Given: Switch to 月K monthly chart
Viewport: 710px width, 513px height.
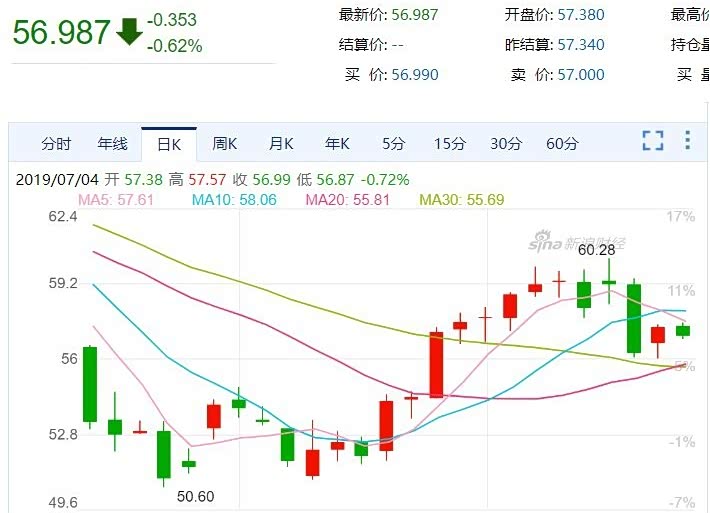Looking at the screenshot, I should 281,144.
